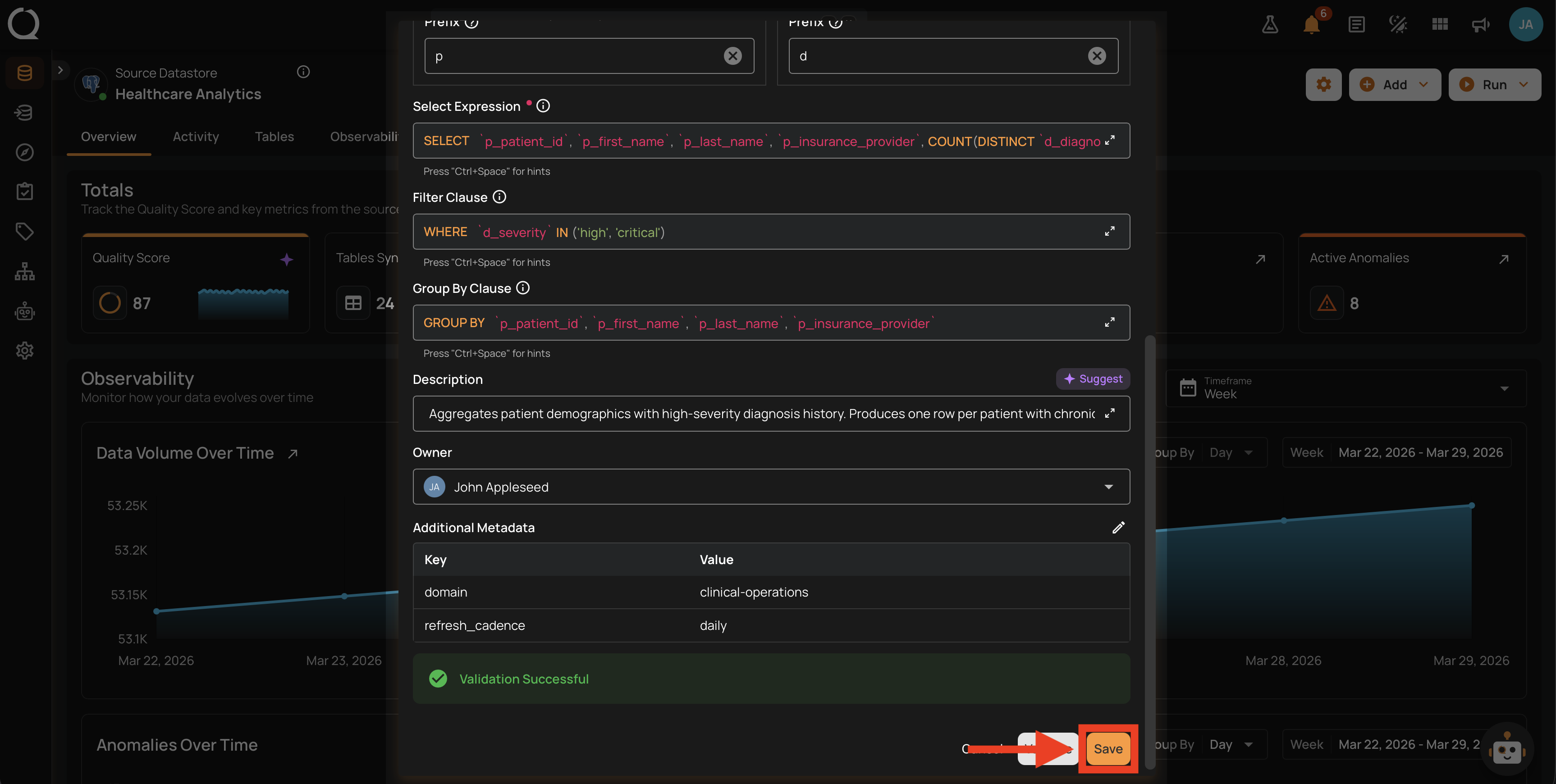Expand the Group By Clause editor

1110,323
